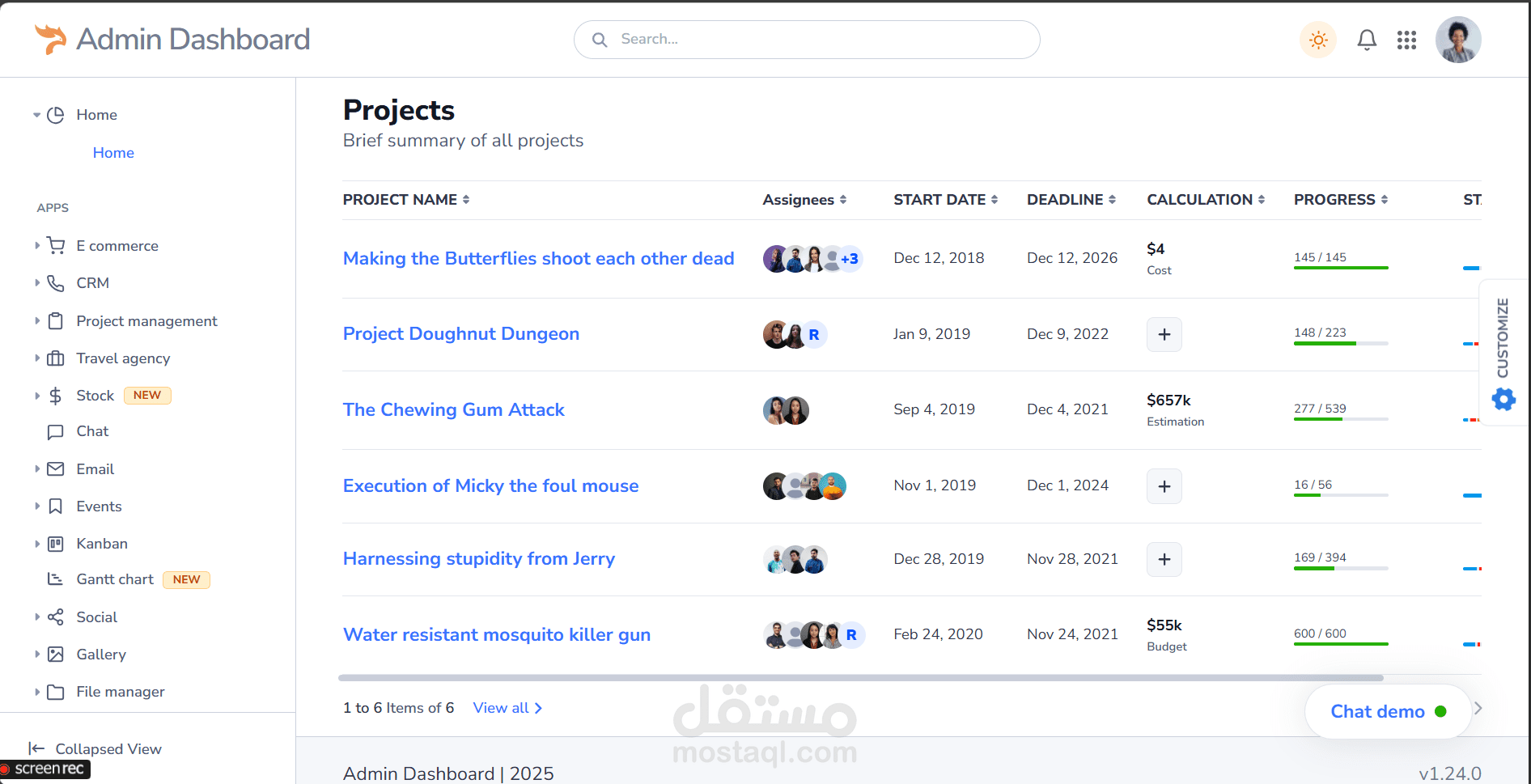Click the user profile avatar
Viewport: 1531px width, 784px height.
(x=1458, y=40)
